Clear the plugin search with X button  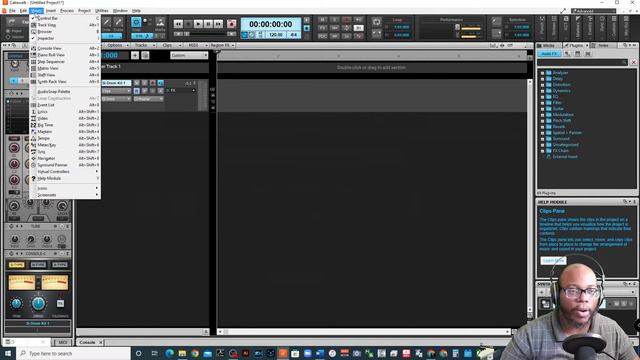point(633,62)
